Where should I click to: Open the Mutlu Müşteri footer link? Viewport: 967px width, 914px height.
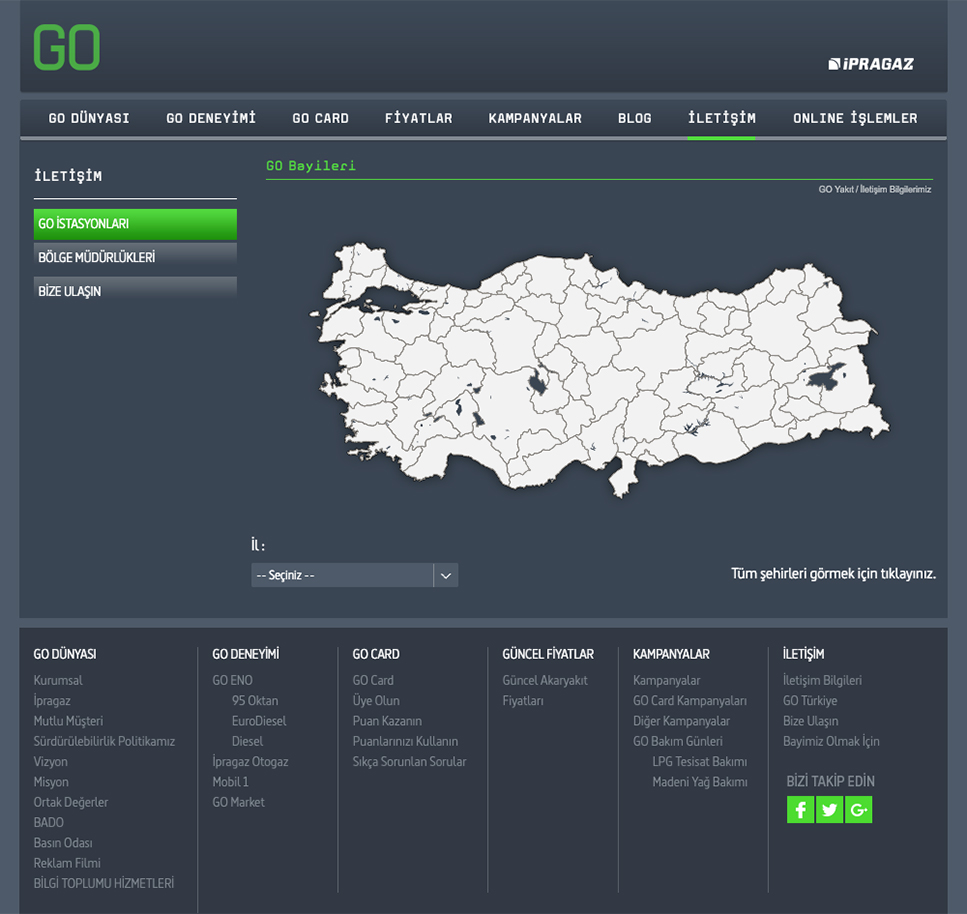point(68,721)
